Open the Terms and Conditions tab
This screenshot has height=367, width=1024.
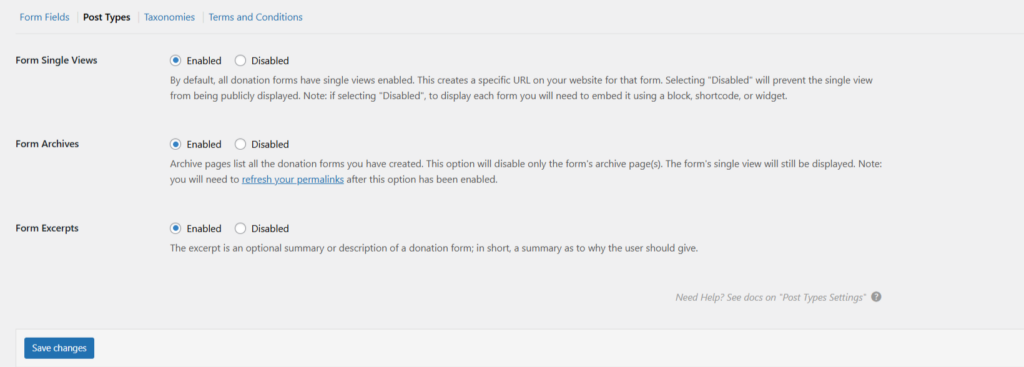pos(255,17)
